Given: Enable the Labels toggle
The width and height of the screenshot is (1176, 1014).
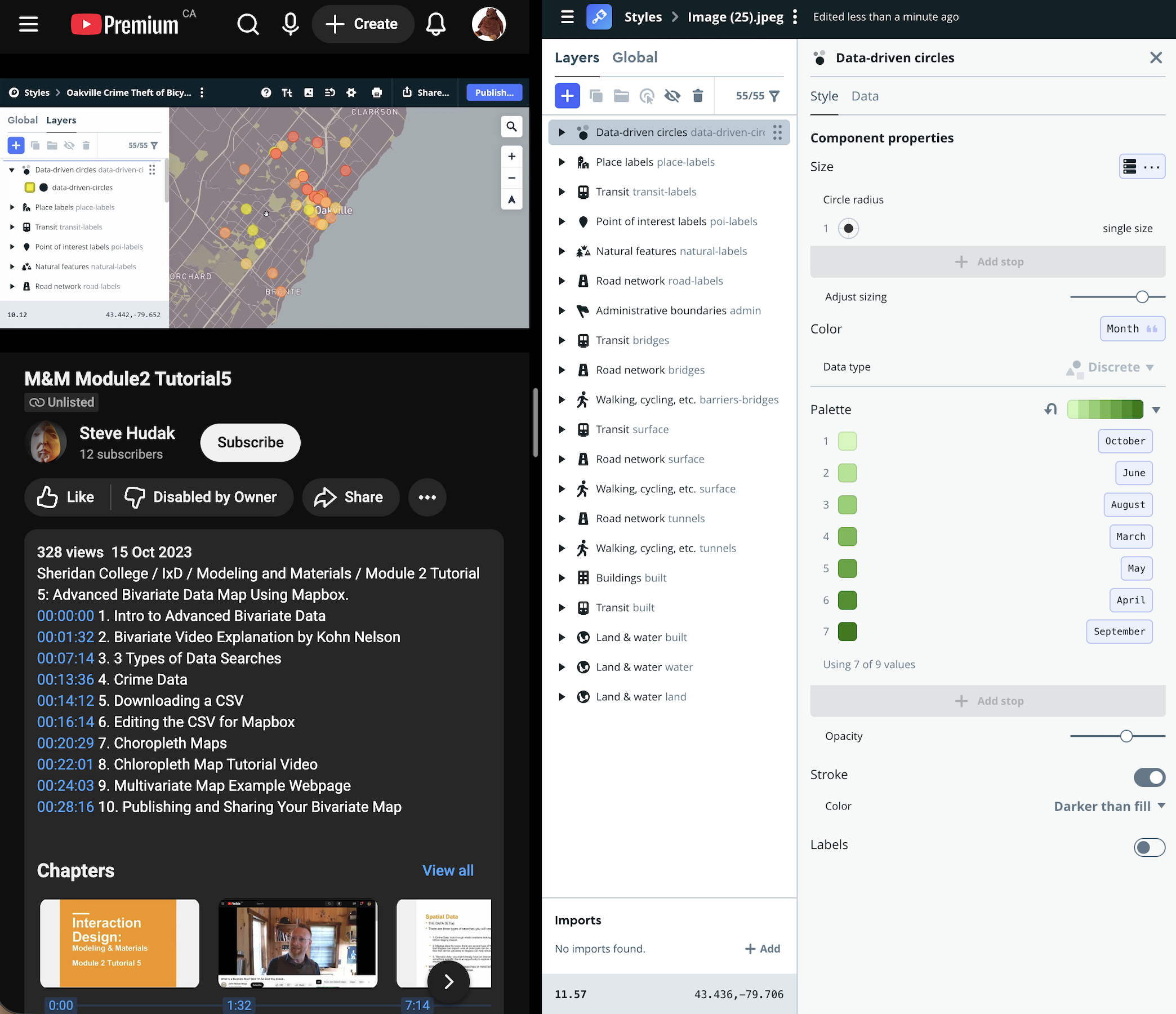Looking at the screenshot, I should click(1150, 848).
